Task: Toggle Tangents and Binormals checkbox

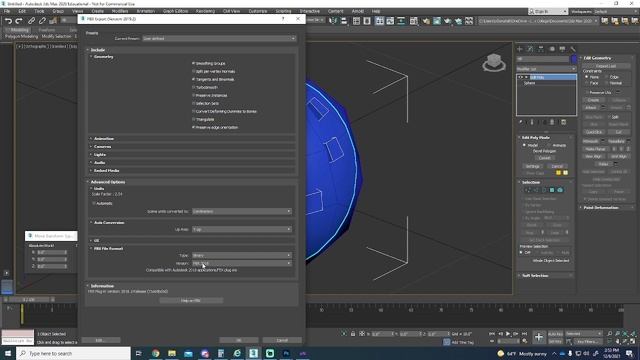Action: click(193, 79)
